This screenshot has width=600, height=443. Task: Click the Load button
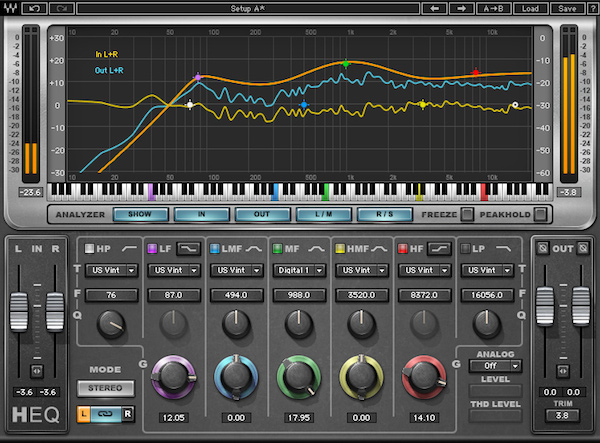[x=530, y=8]
